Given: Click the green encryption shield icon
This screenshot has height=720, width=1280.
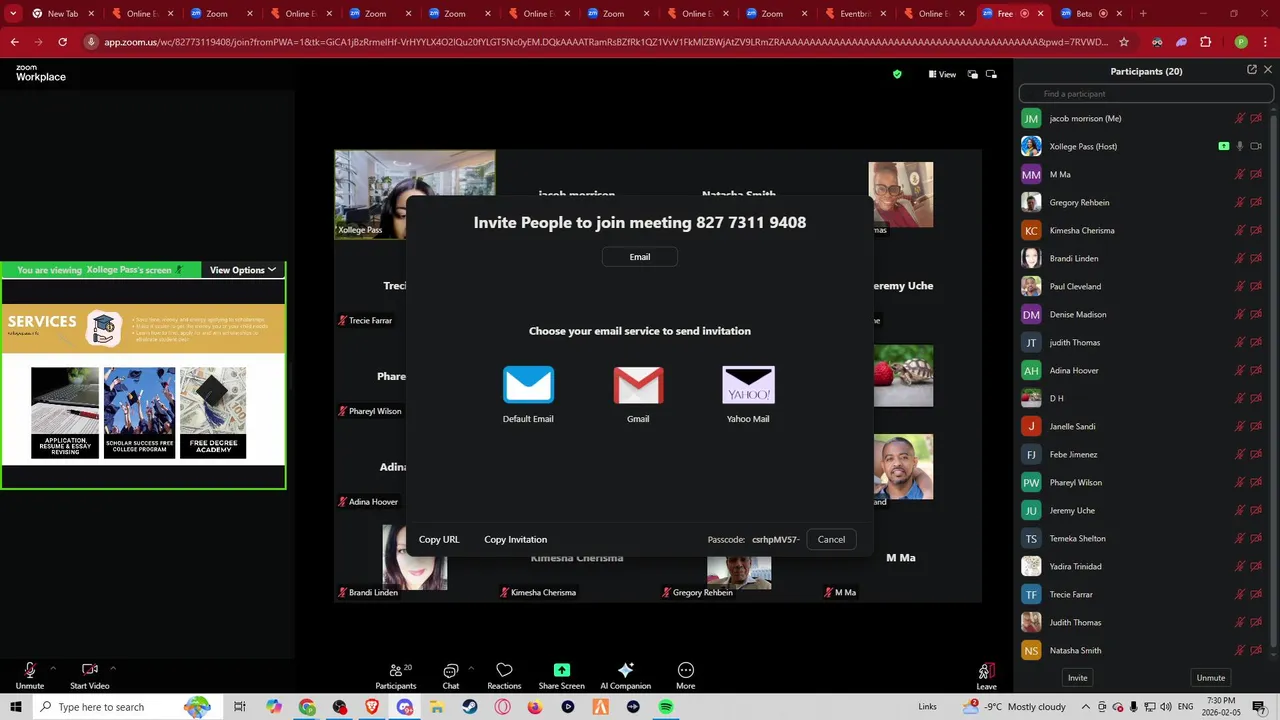Looking at the screenshot, I should pos(897,74).
